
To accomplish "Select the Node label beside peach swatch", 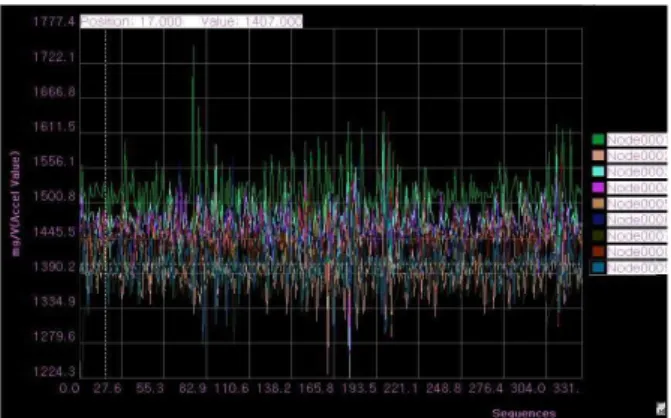I will pyautogui.click(x=637, y=156).
